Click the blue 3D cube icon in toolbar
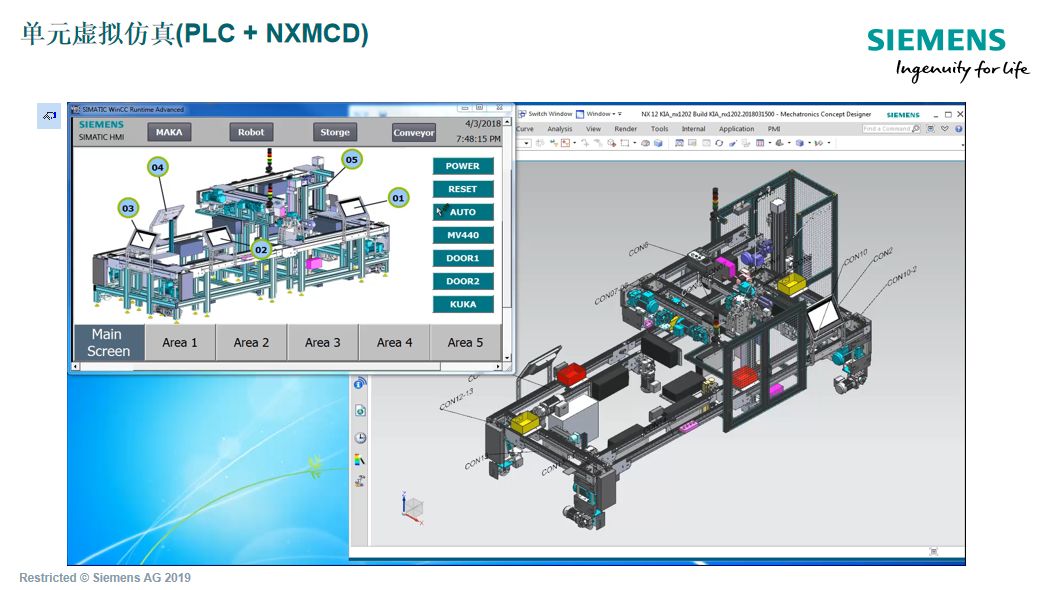The width and height of the screenshot is (1052, 590). [x=658, y=143]
